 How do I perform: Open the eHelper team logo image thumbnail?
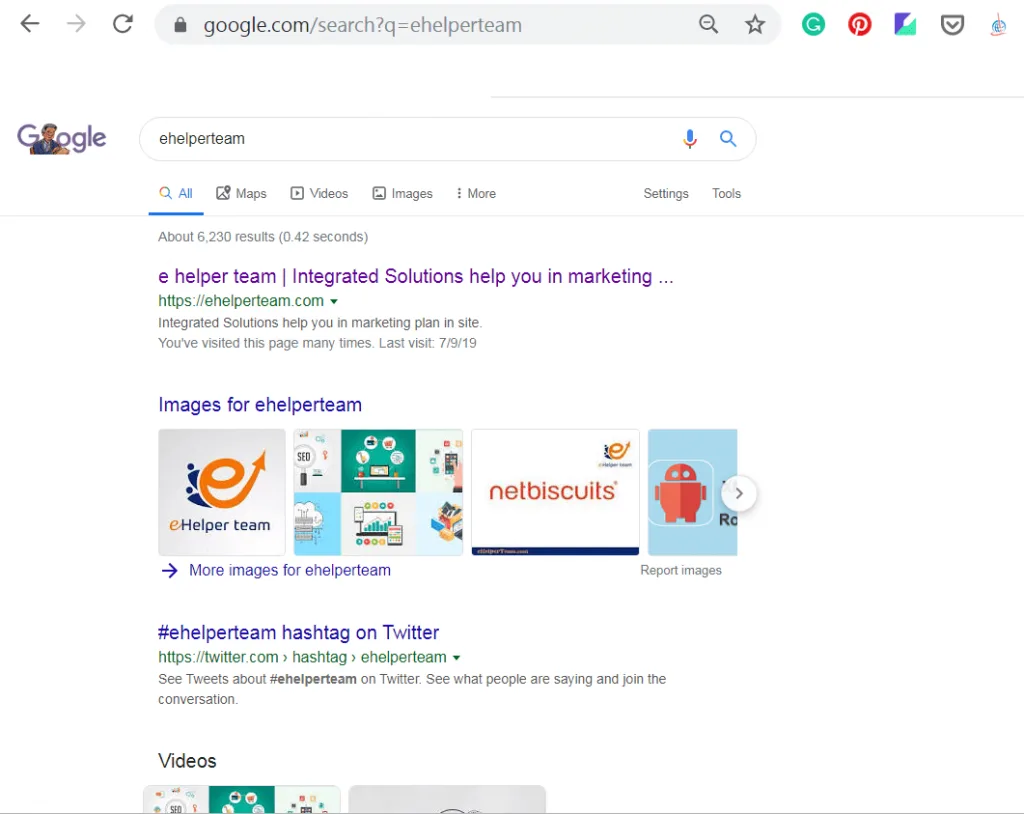tap(222, 492)
